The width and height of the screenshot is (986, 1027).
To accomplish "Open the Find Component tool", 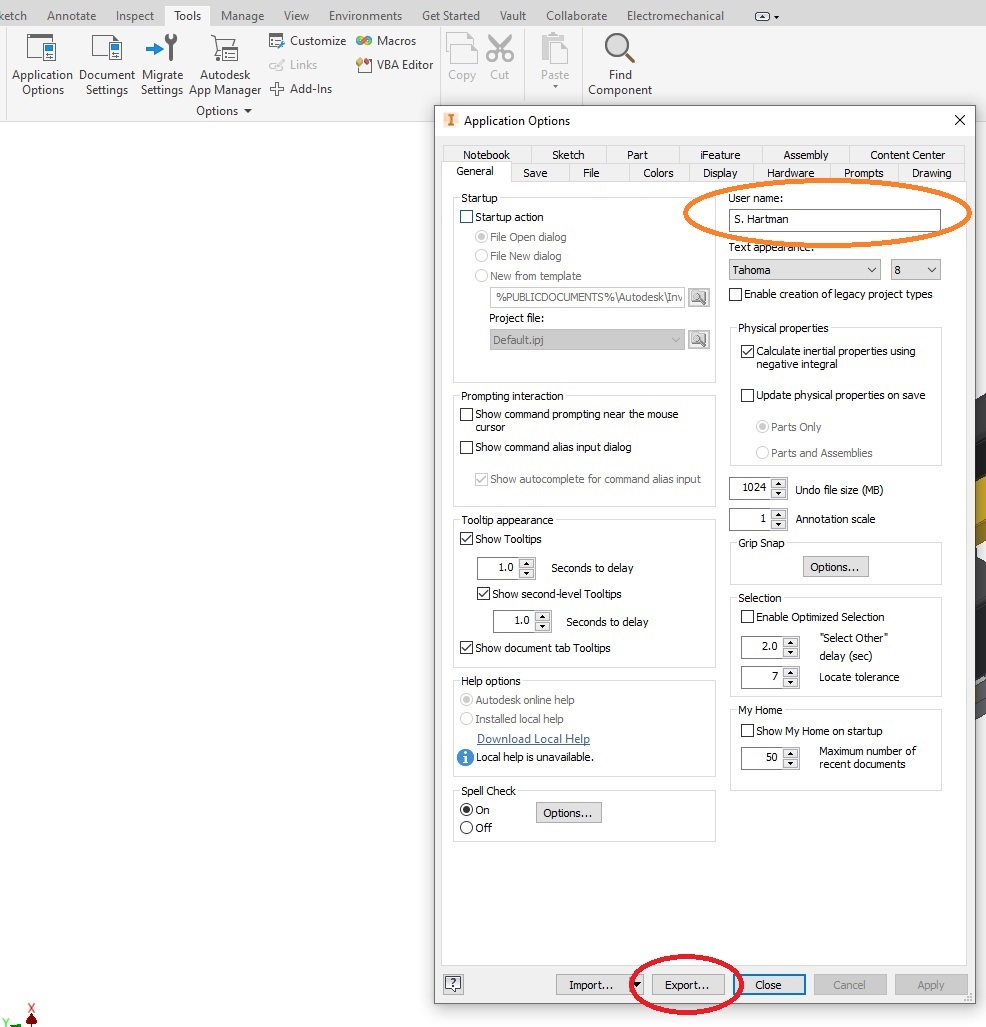I will (x=620, y=65).
